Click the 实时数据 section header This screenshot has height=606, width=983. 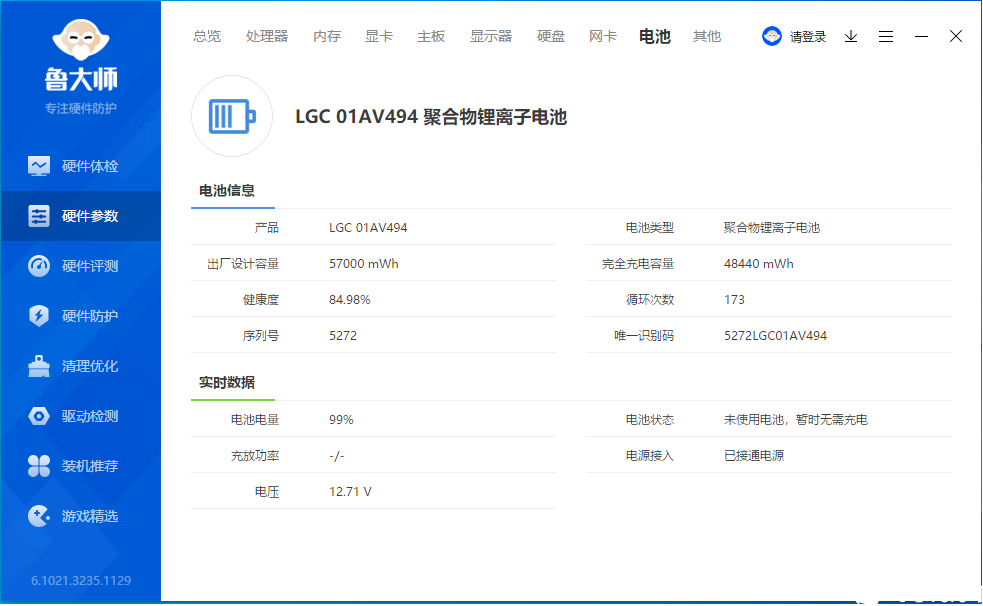pos(227,382)
